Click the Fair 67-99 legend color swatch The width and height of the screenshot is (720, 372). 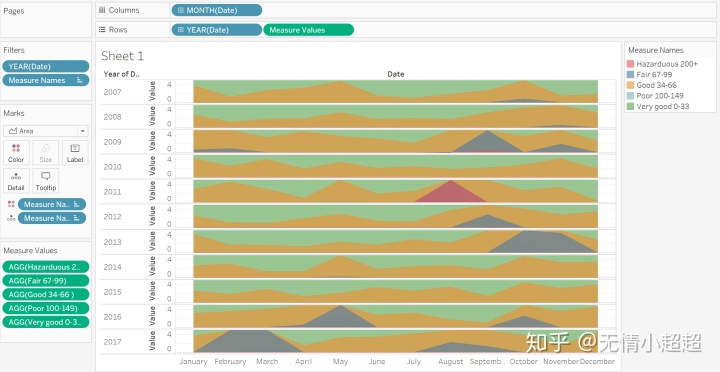pos(631,74)
